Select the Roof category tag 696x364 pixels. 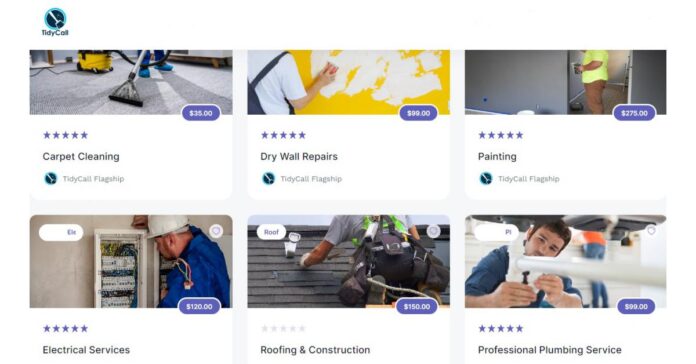coord(271,232)
